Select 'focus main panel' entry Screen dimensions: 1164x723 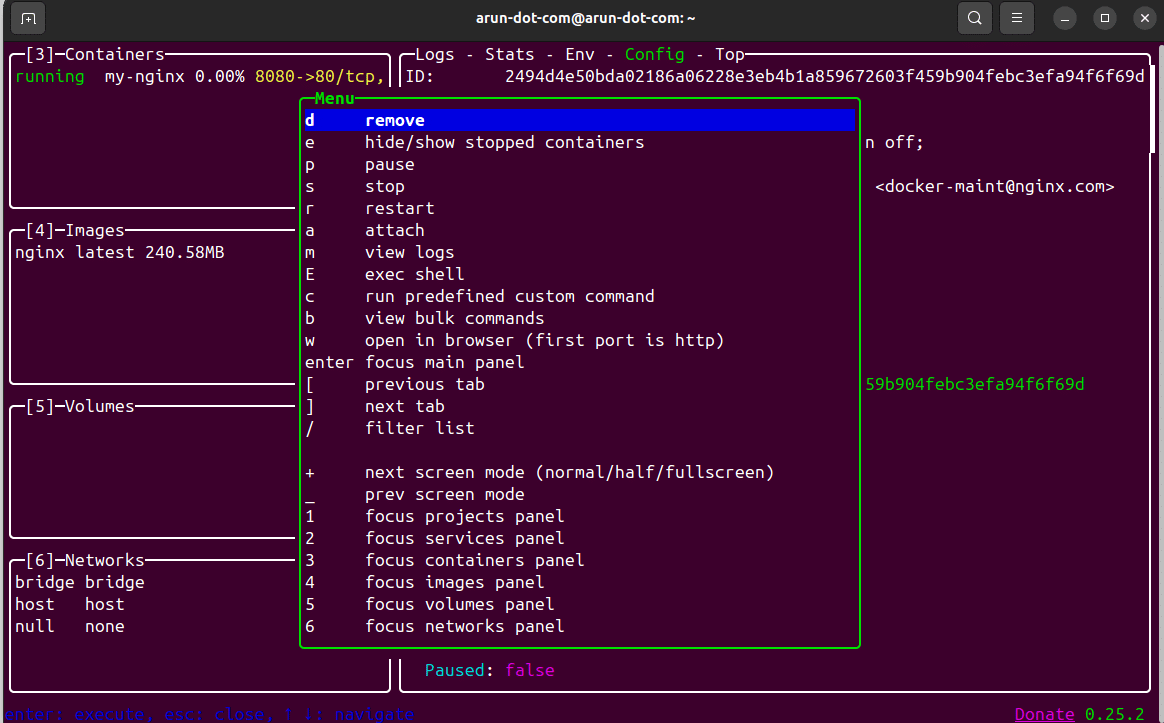click(580, 362)
